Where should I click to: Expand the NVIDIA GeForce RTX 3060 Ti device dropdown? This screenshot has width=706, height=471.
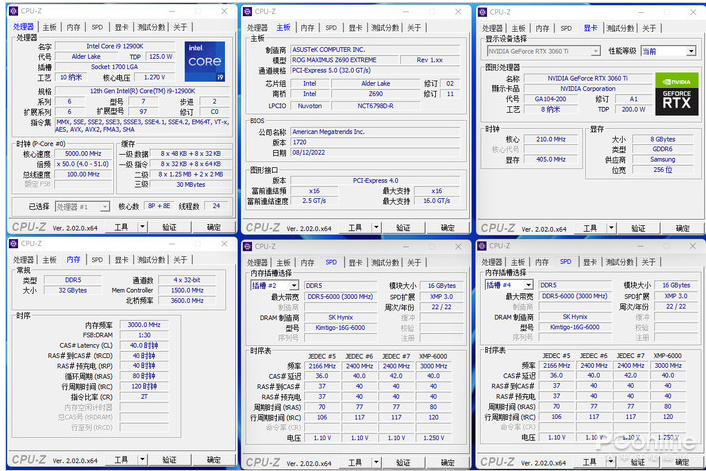595,51
